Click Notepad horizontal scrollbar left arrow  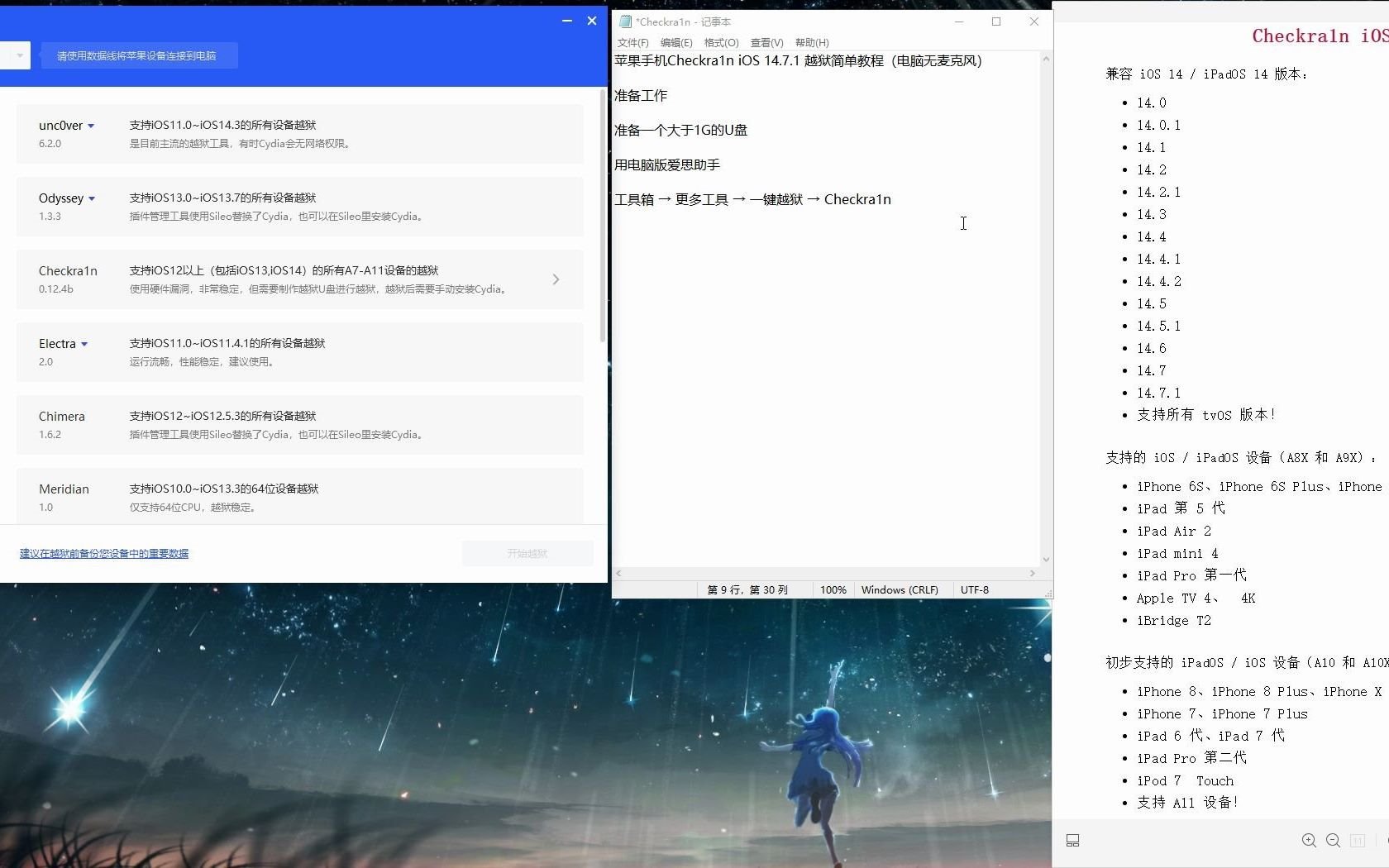pyautogui.click(x=618, y=573)
